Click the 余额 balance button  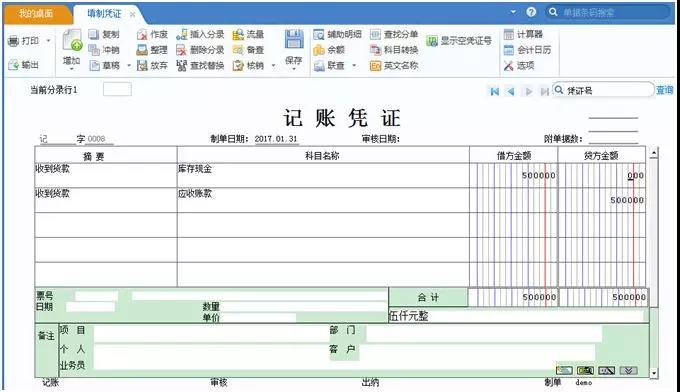(x=329, y=50)
